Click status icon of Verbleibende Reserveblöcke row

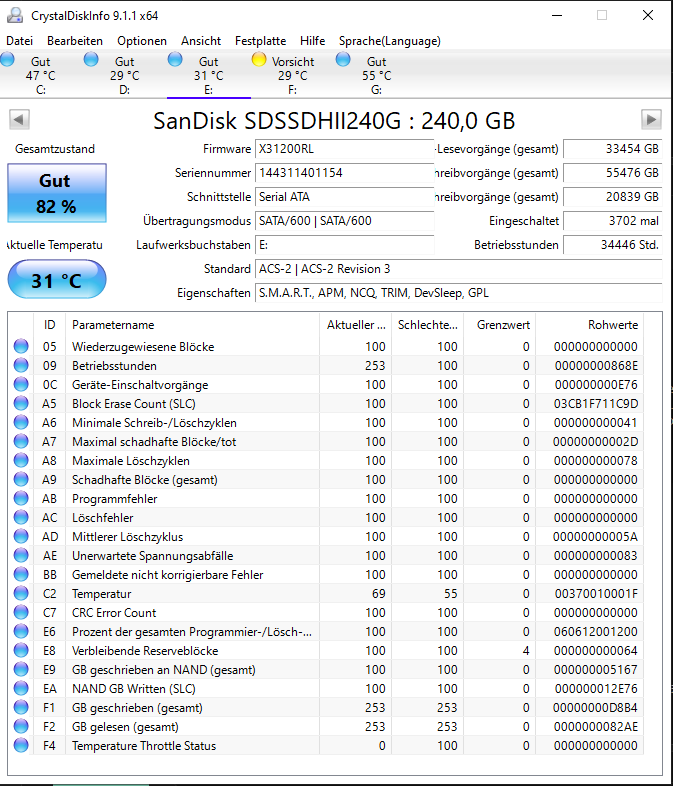pos(21,651)
